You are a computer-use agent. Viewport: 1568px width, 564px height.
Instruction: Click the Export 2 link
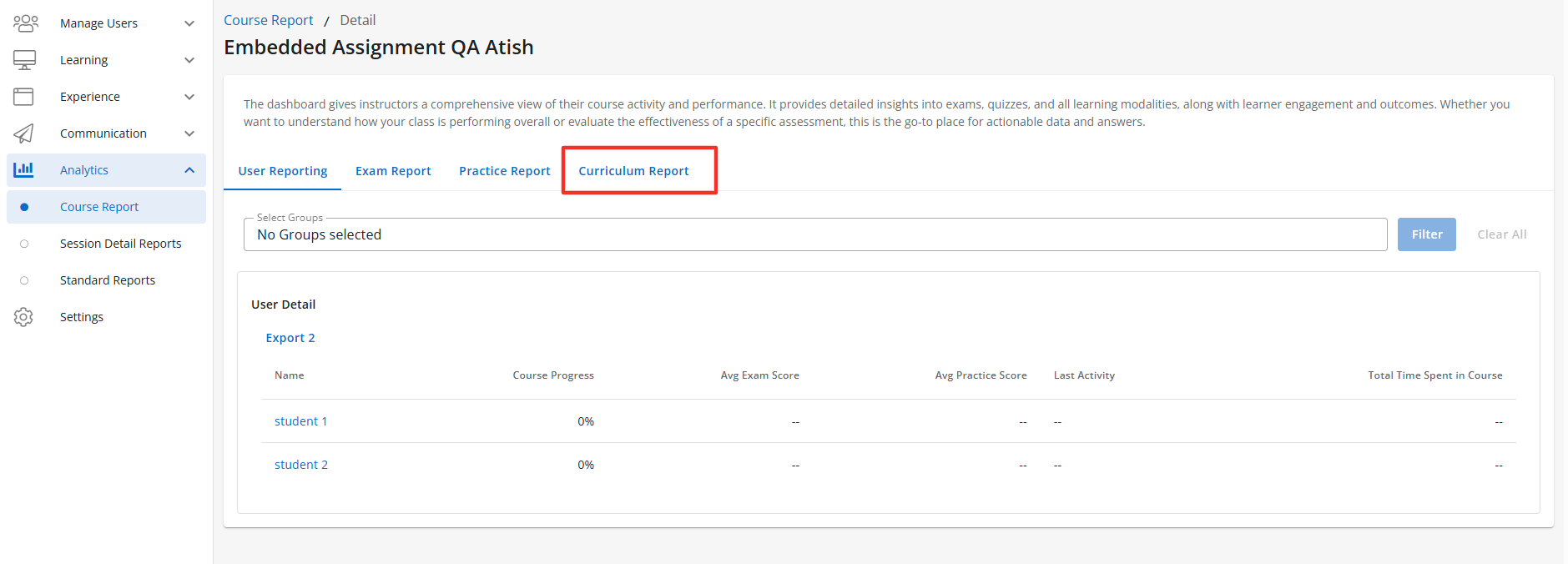(290, 338)
